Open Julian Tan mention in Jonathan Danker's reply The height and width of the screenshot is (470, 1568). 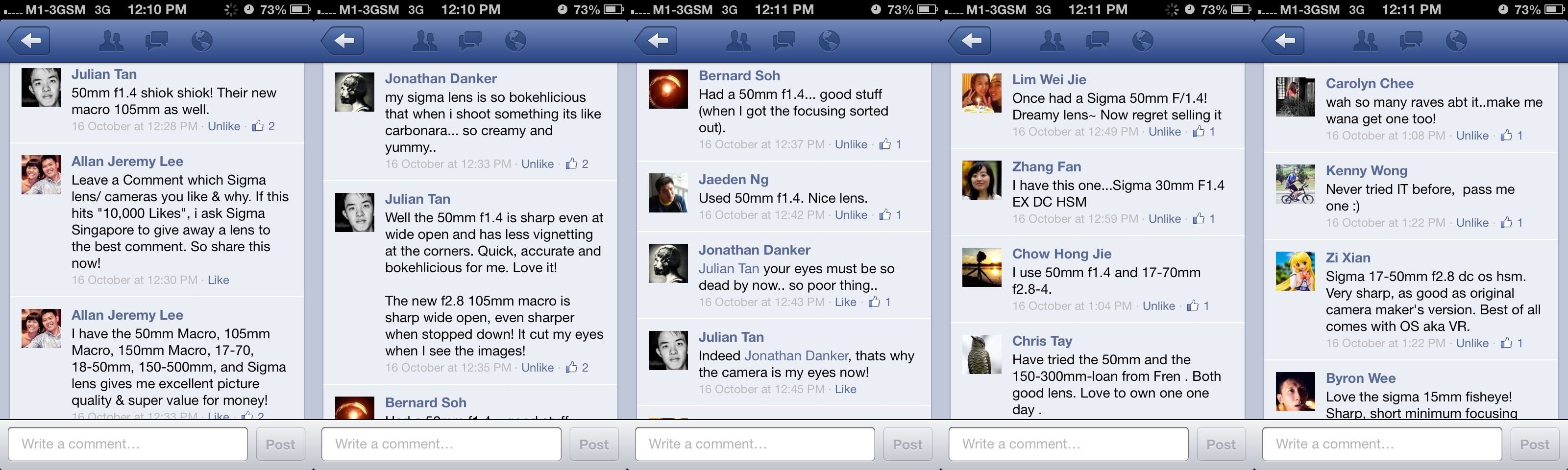coord(728,269)
